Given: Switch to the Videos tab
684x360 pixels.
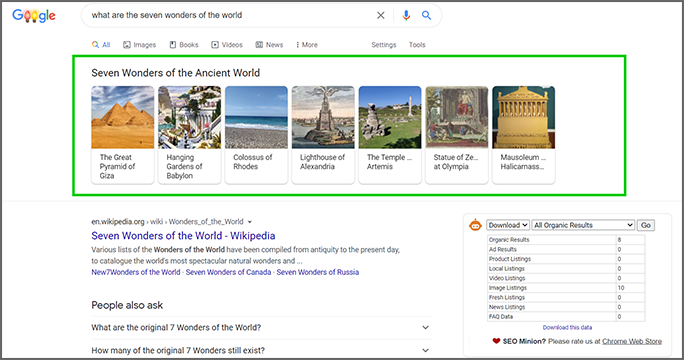Looking at the screenshot, I should (x=227, y=45).
